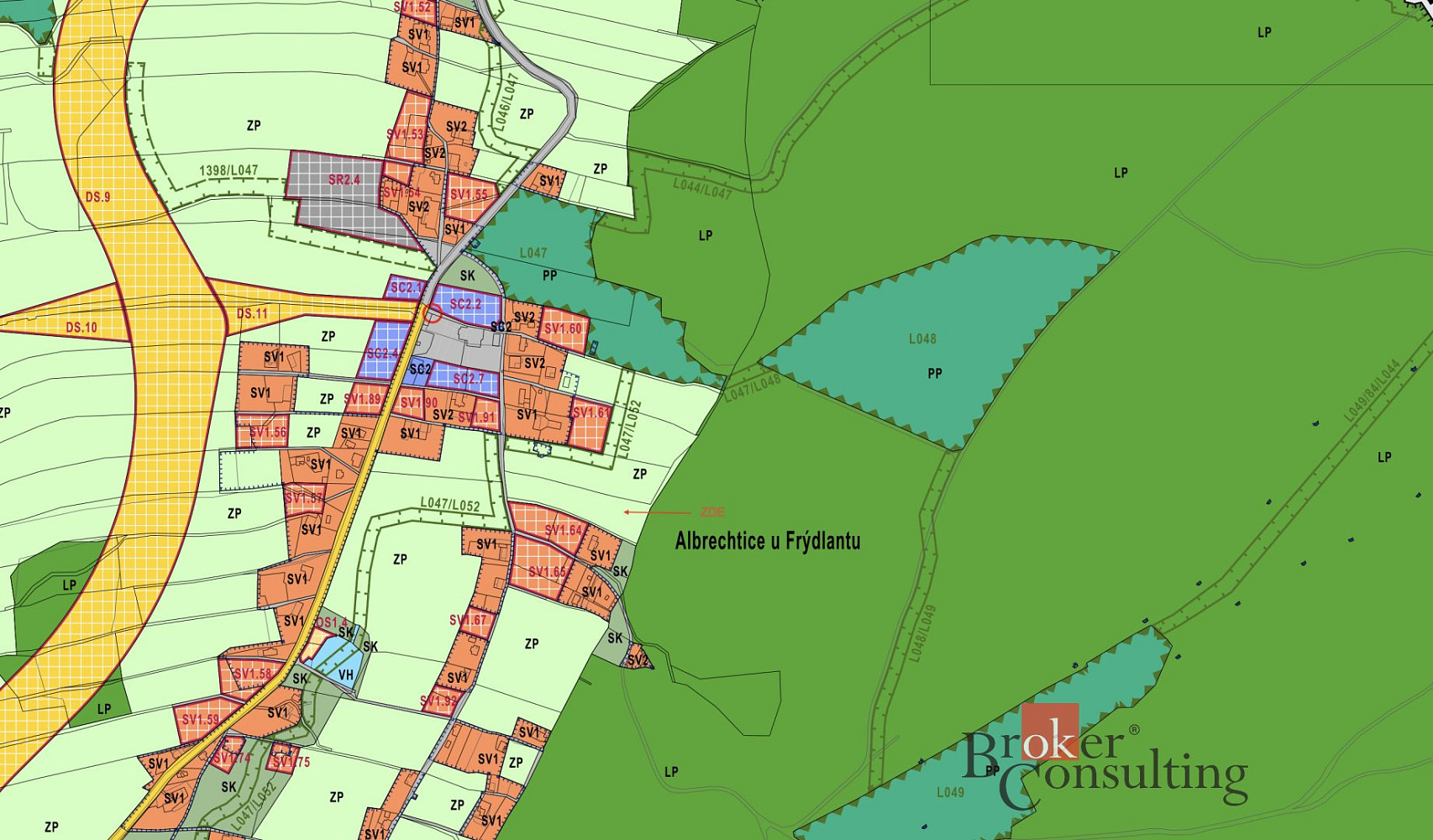Click the Albrechtice u Frýdlantu title text
Screen dimensions: 1433x840
click(x=768, y=541)
